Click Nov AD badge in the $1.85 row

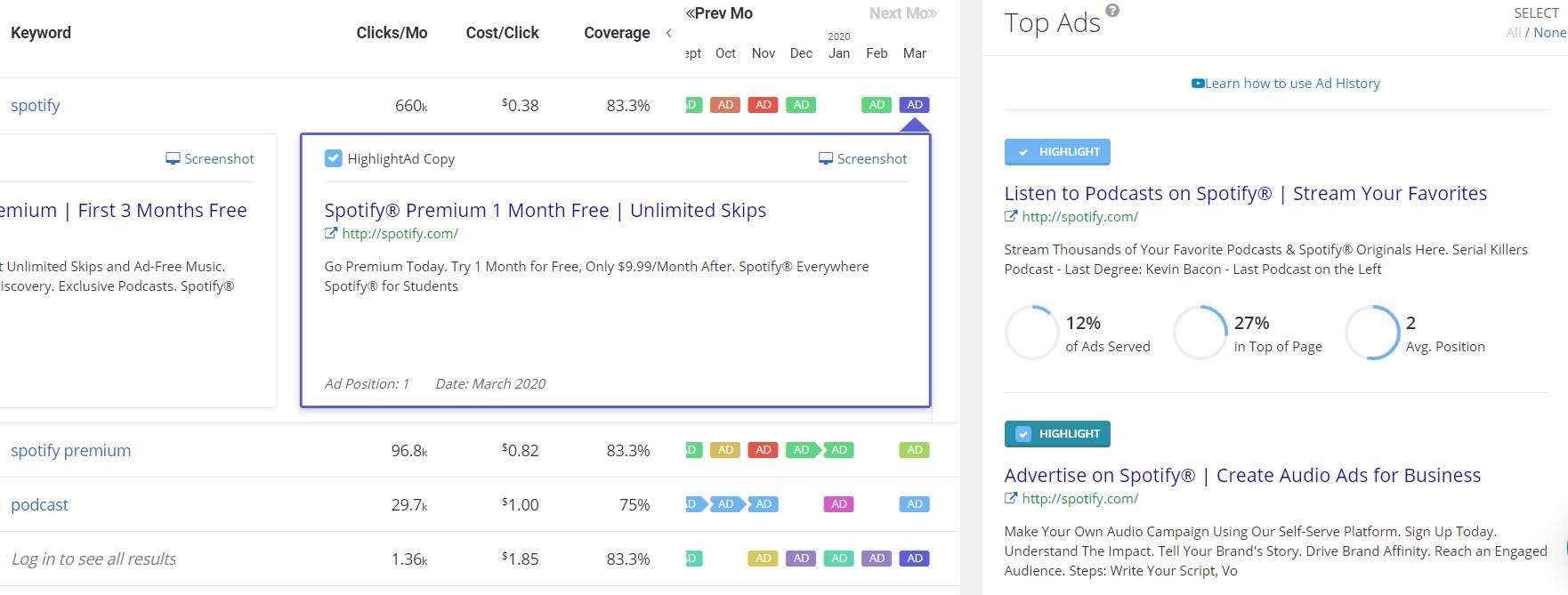764,559
